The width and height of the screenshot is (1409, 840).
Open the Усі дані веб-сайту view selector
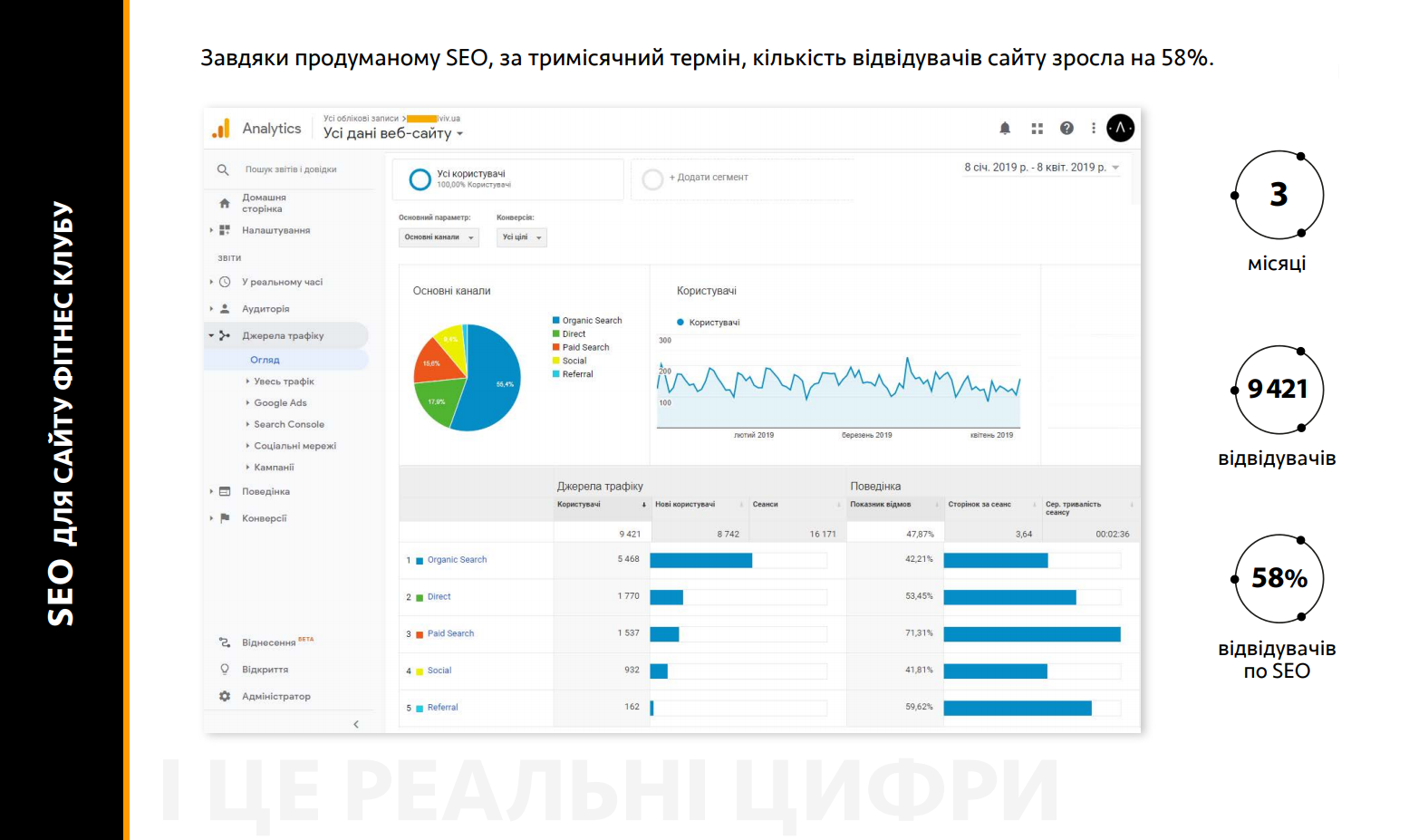pyautogui.click(x=393, y=133)
